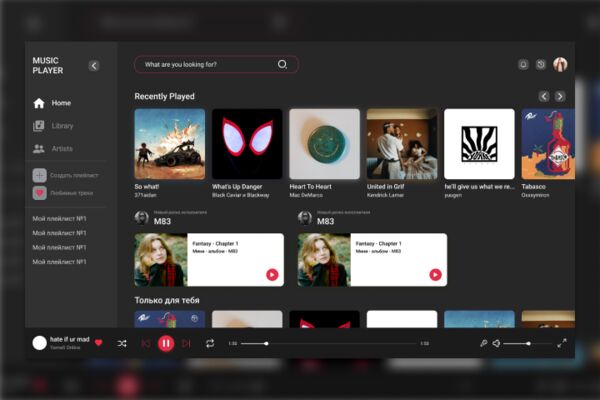Open the 'he'll give us what we re...' cover
600x400 pixels.
479,144
